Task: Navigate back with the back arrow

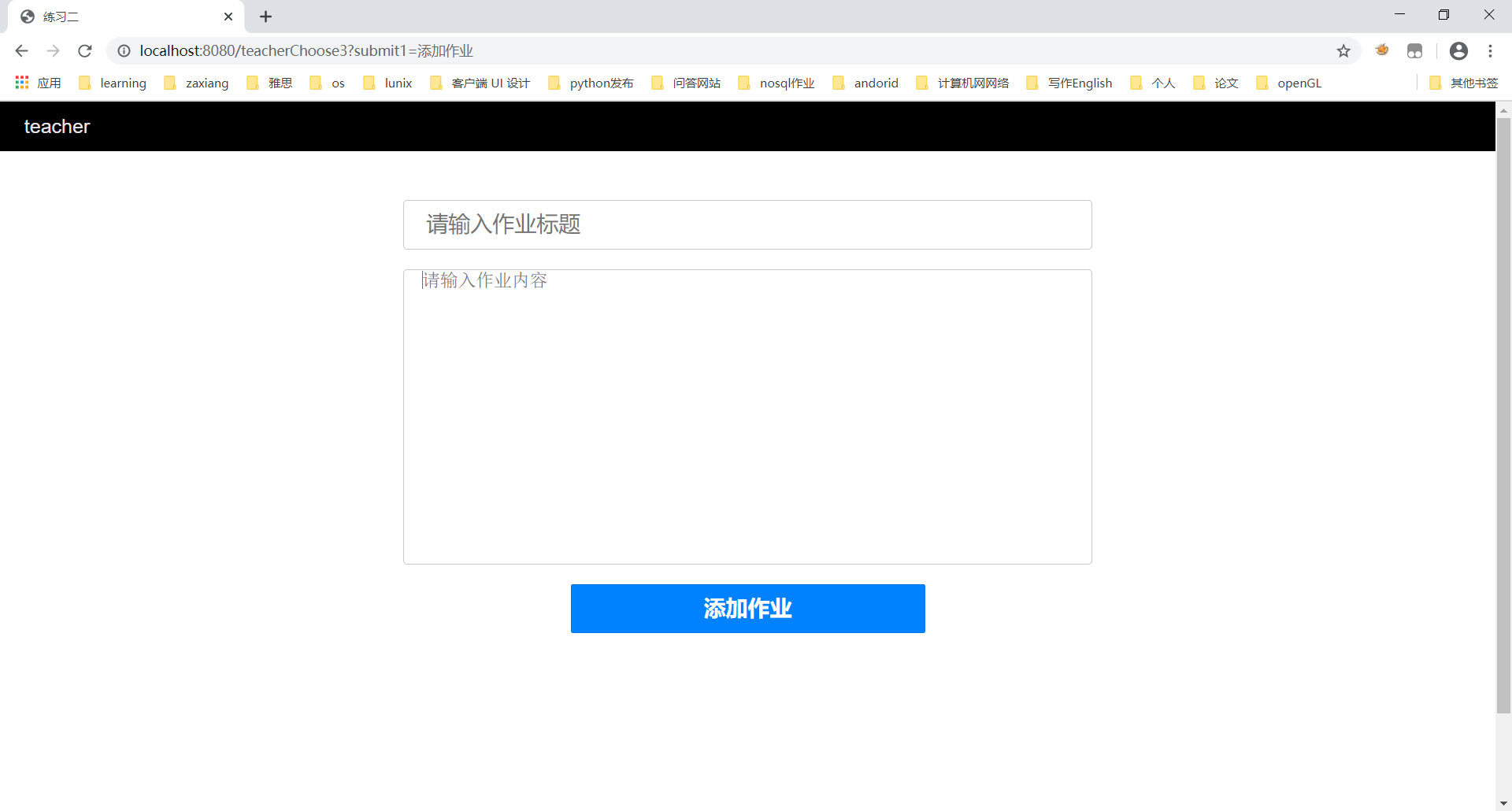Action: (20, 50)
